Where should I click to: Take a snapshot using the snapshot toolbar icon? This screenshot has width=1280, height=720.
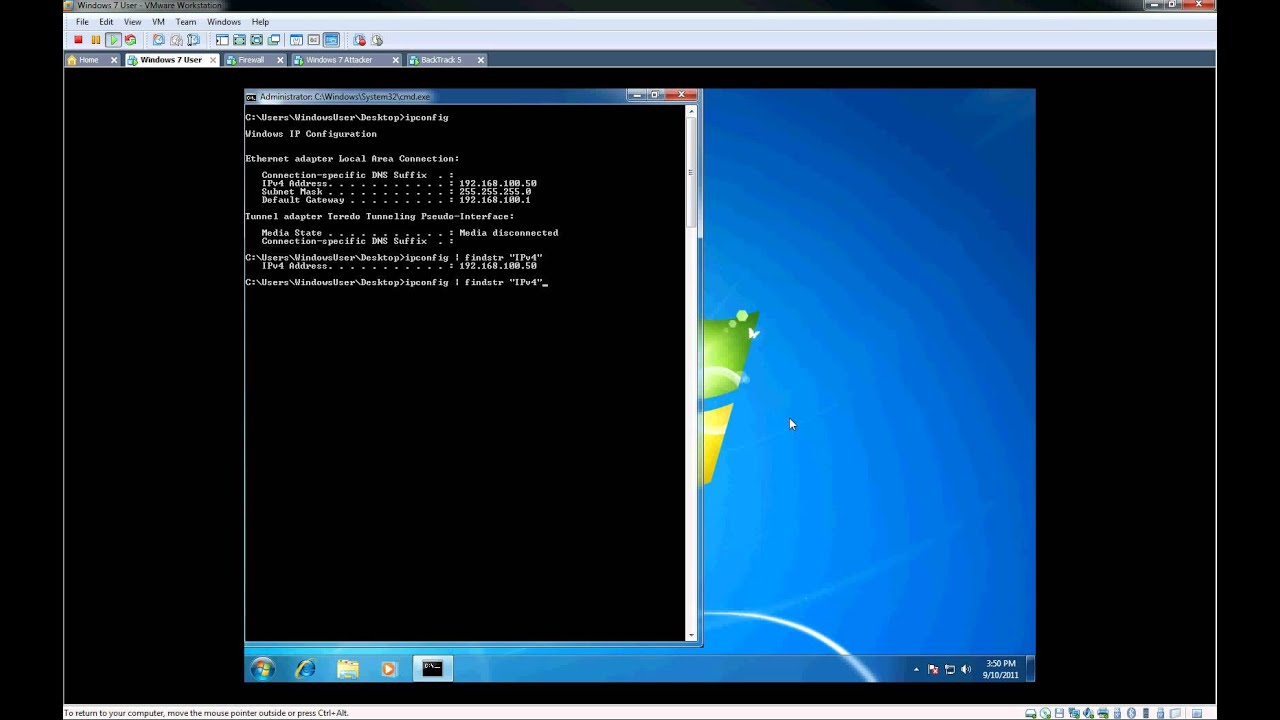tap(158, 40)
